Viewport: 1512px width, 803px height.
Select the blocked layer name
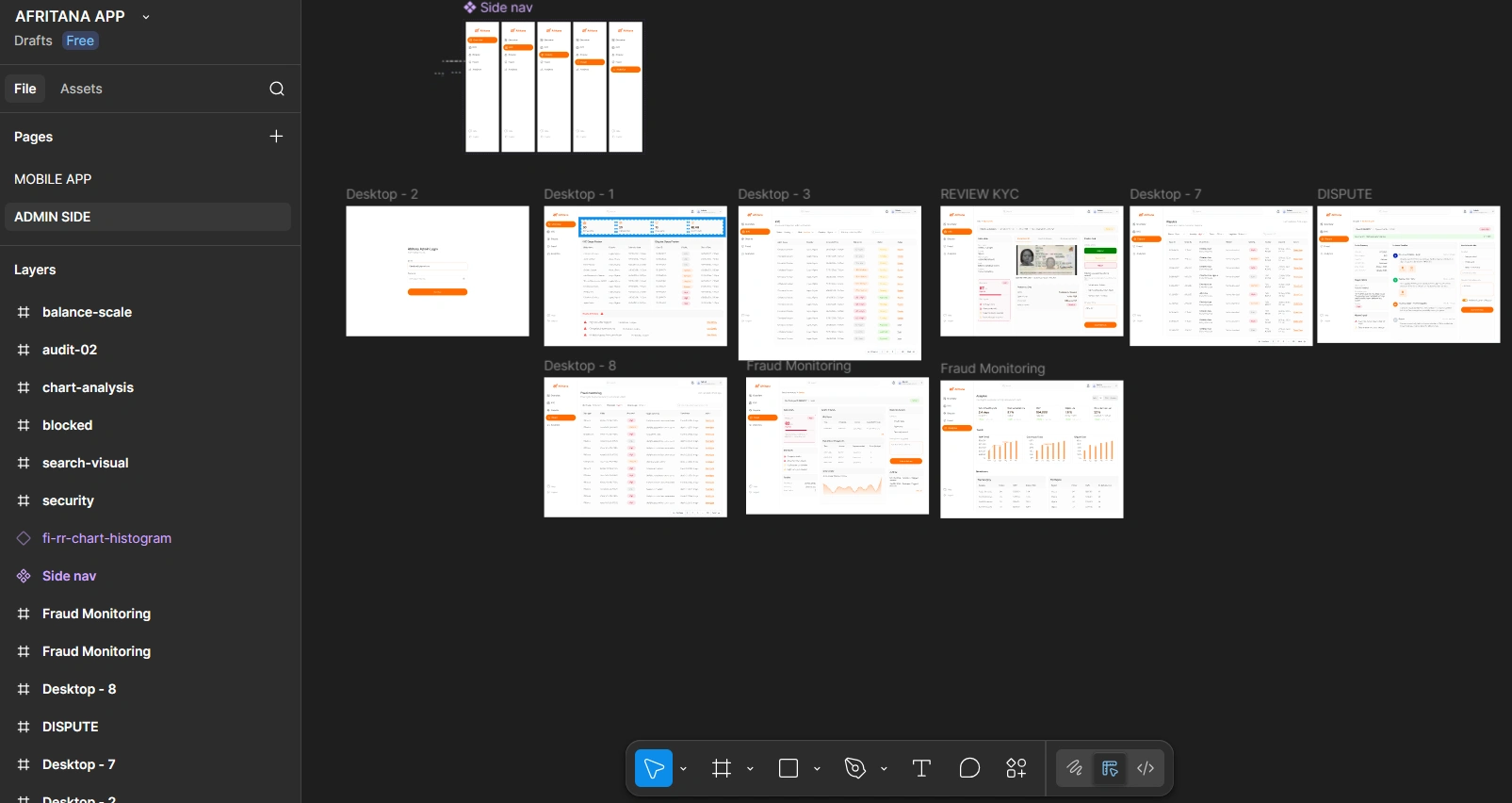(67, 425)
